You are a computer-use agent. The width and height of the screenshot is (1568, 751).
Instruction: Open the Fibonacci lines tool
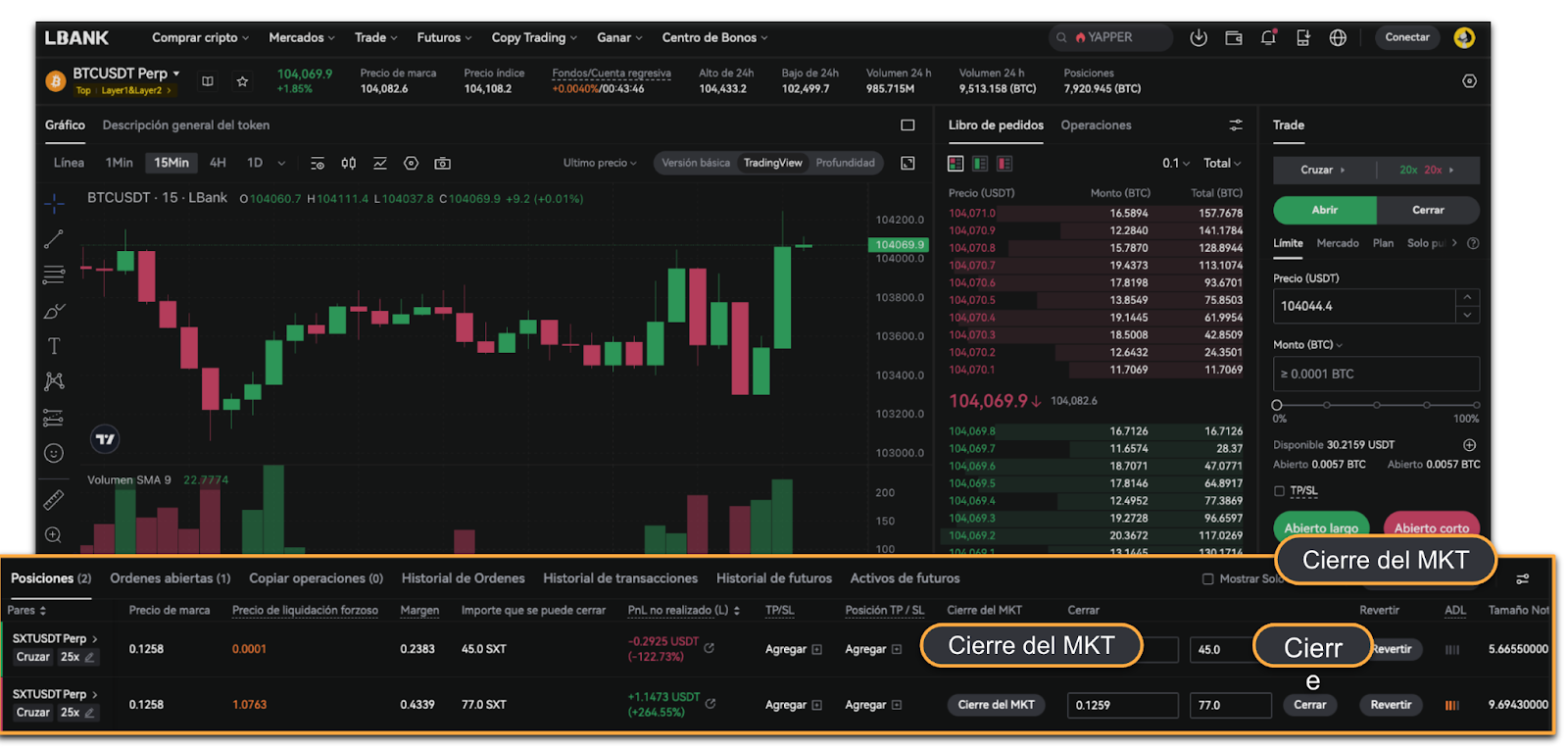point(54,275)
